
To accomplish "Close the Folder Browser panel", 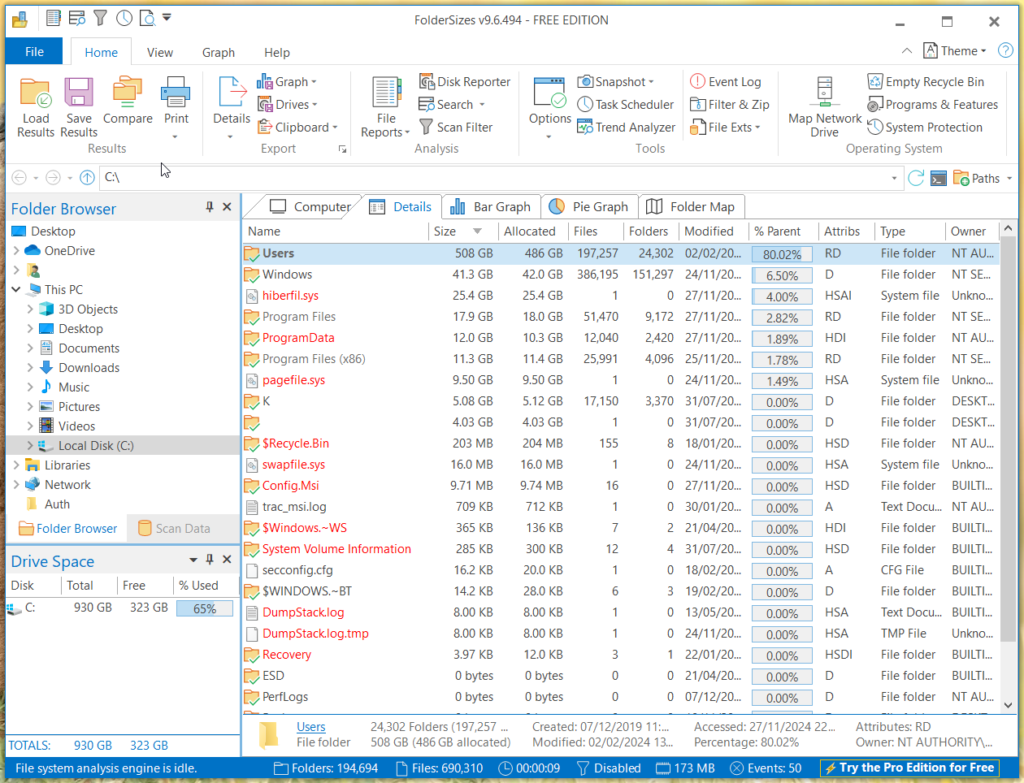I will click(x=227, y=207).
